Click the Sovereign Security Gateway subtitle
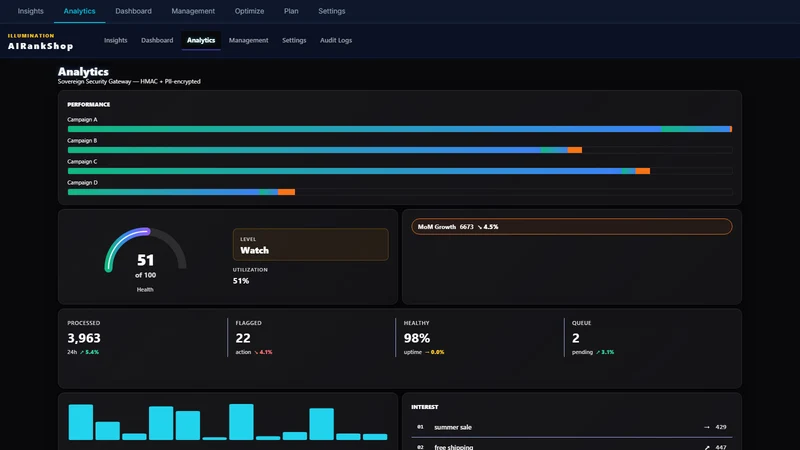Screen dimensions: 800x450 [x=129, y=82]
